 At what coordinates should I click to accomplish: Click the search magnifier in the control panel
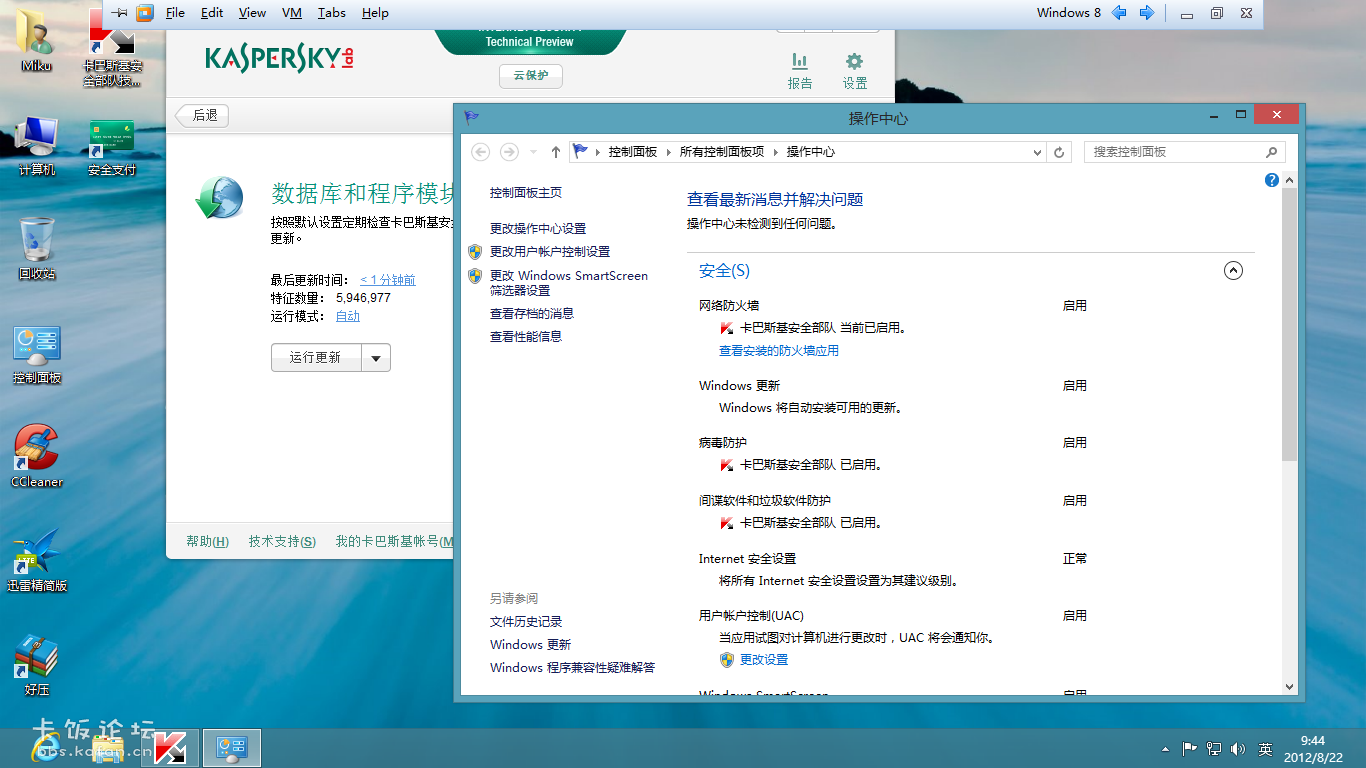point(1271,152)
